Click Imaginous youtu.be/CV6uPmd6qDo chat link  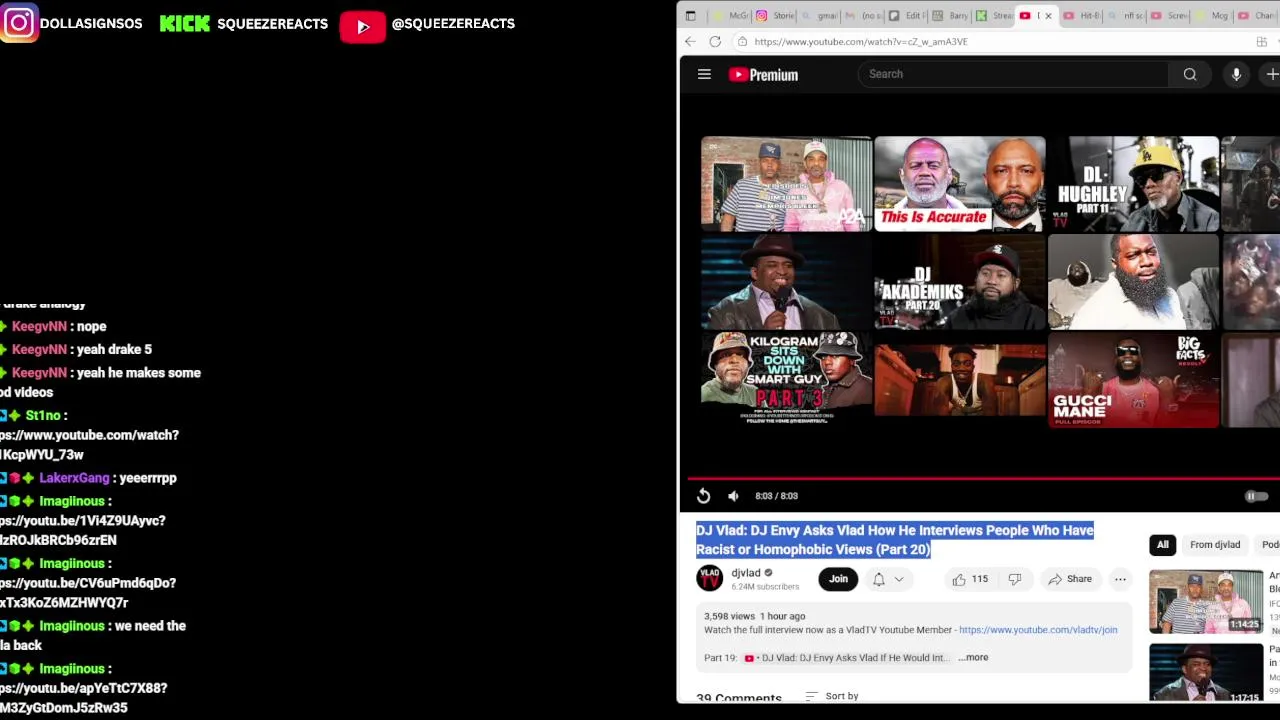click(x=88, y=593)
